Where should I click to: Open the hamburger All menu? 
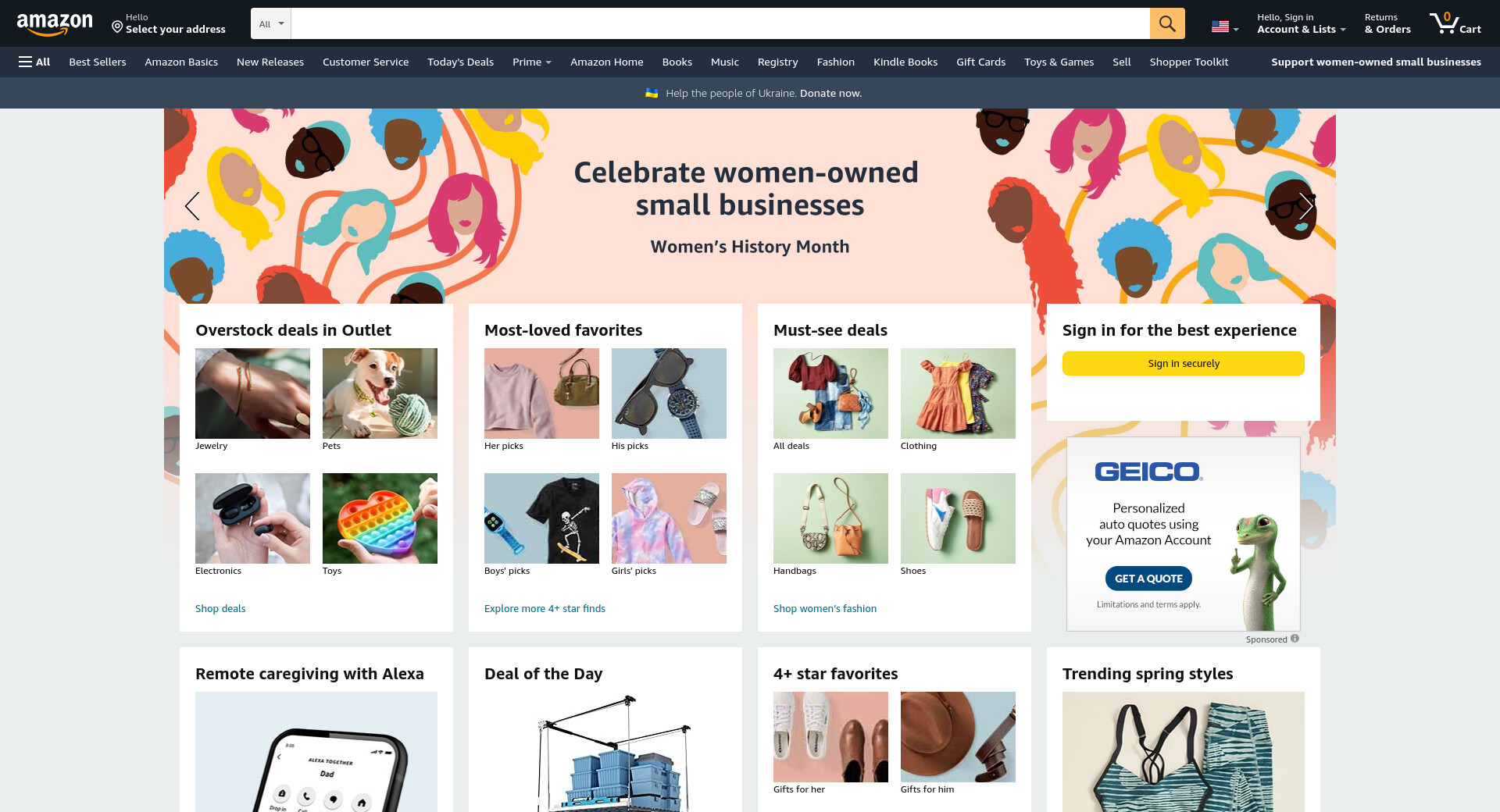tap(34, 62)
